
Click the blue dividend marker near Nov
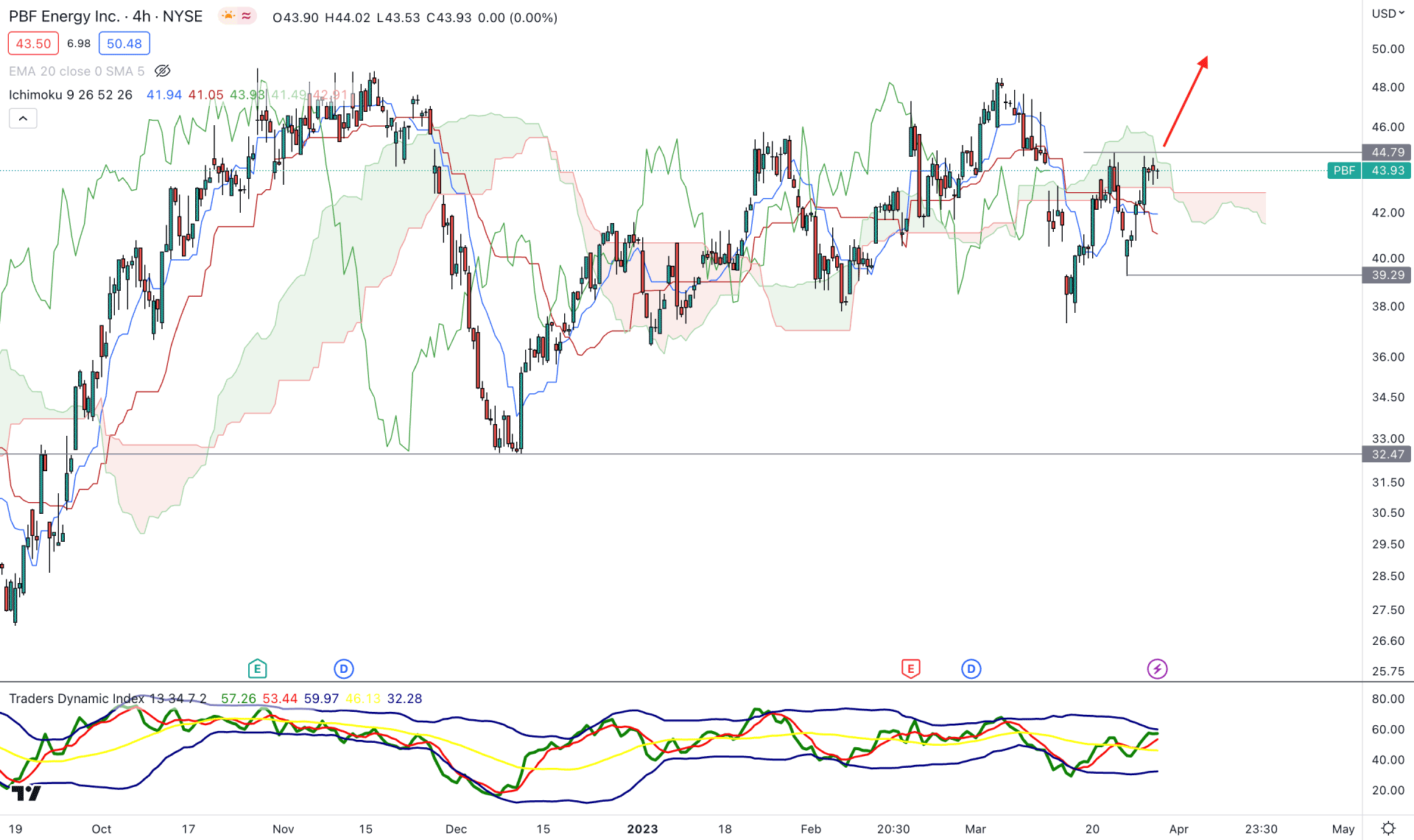(344, 668)
